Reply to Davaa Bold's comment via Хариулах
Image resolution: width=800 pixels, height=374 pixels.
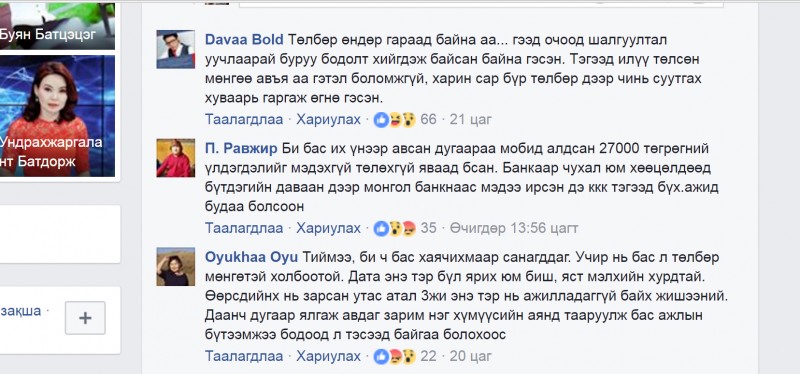click(329, 120)
